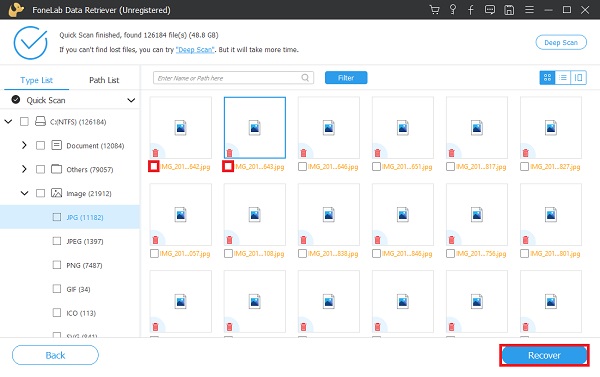Image resolution: width=600 pixels, height=377 pixels.
Task: Open the Facebook icon in title bar
Action: [x=471, y=10]
